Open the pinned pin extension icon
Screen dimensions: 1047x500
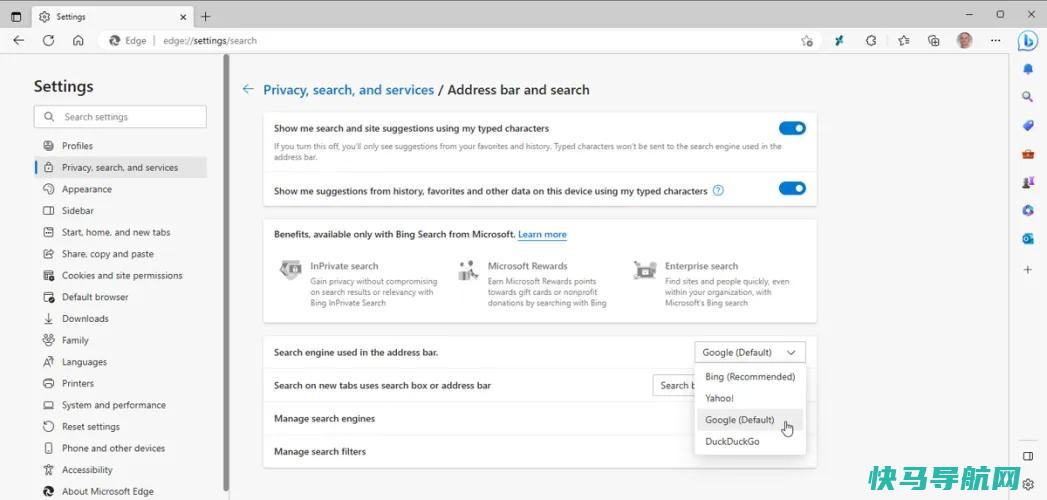pos(840,41)
